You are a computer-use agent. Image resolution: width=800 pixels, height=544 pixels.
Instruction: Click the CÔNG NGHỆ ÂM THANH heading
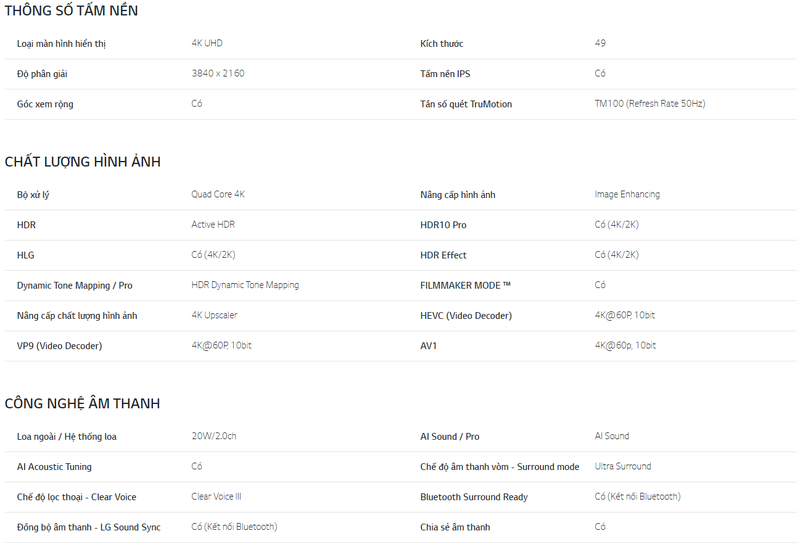click(82, 404)
